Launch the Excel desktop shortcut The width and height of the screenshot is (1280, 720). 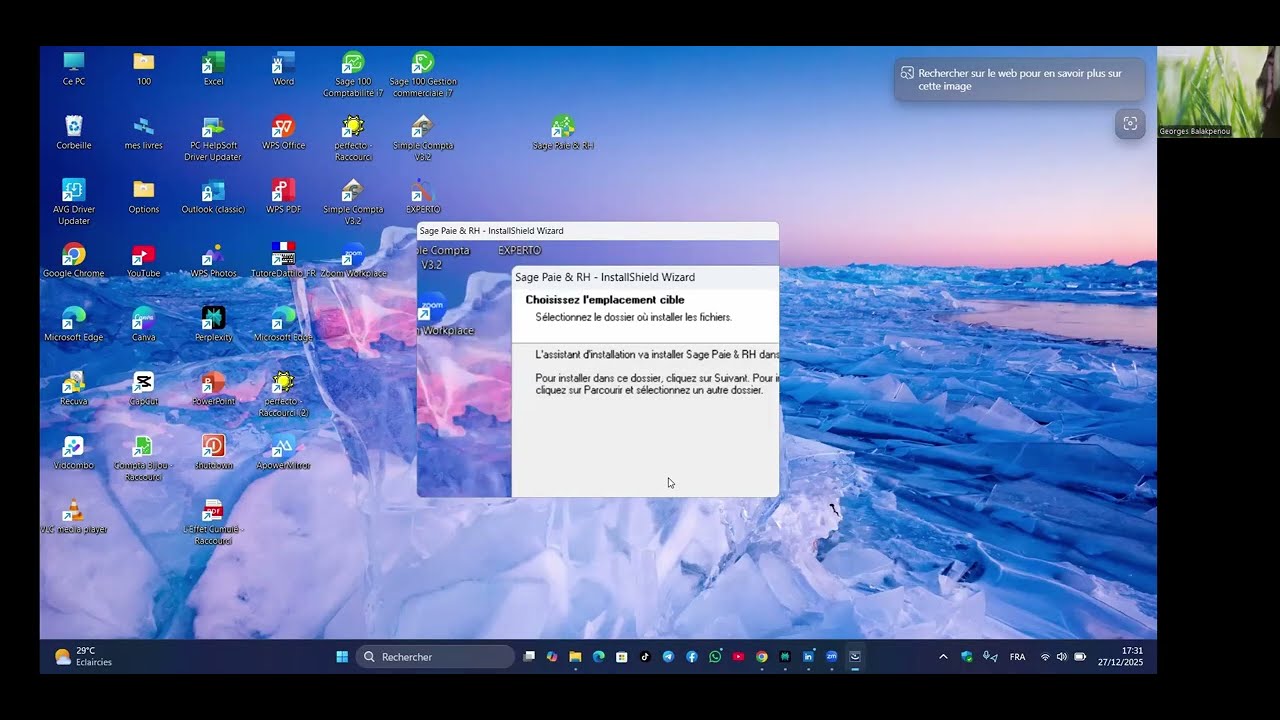tap(213, 68)
